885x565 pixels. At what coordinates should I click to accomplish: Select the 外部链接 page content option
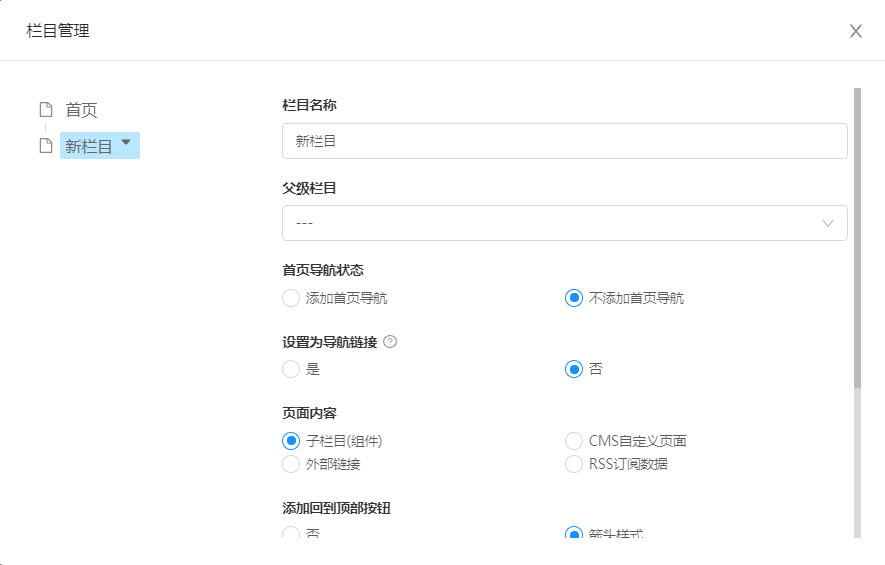click(291, 464)
